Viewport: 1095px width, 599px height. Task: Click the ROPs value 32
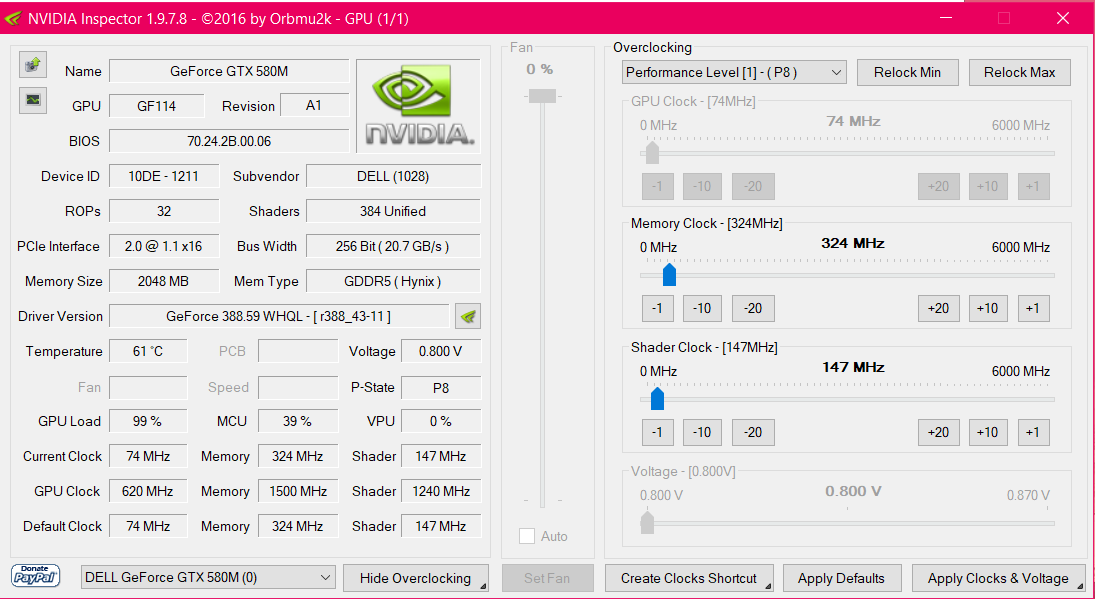[x=163, y=211]
